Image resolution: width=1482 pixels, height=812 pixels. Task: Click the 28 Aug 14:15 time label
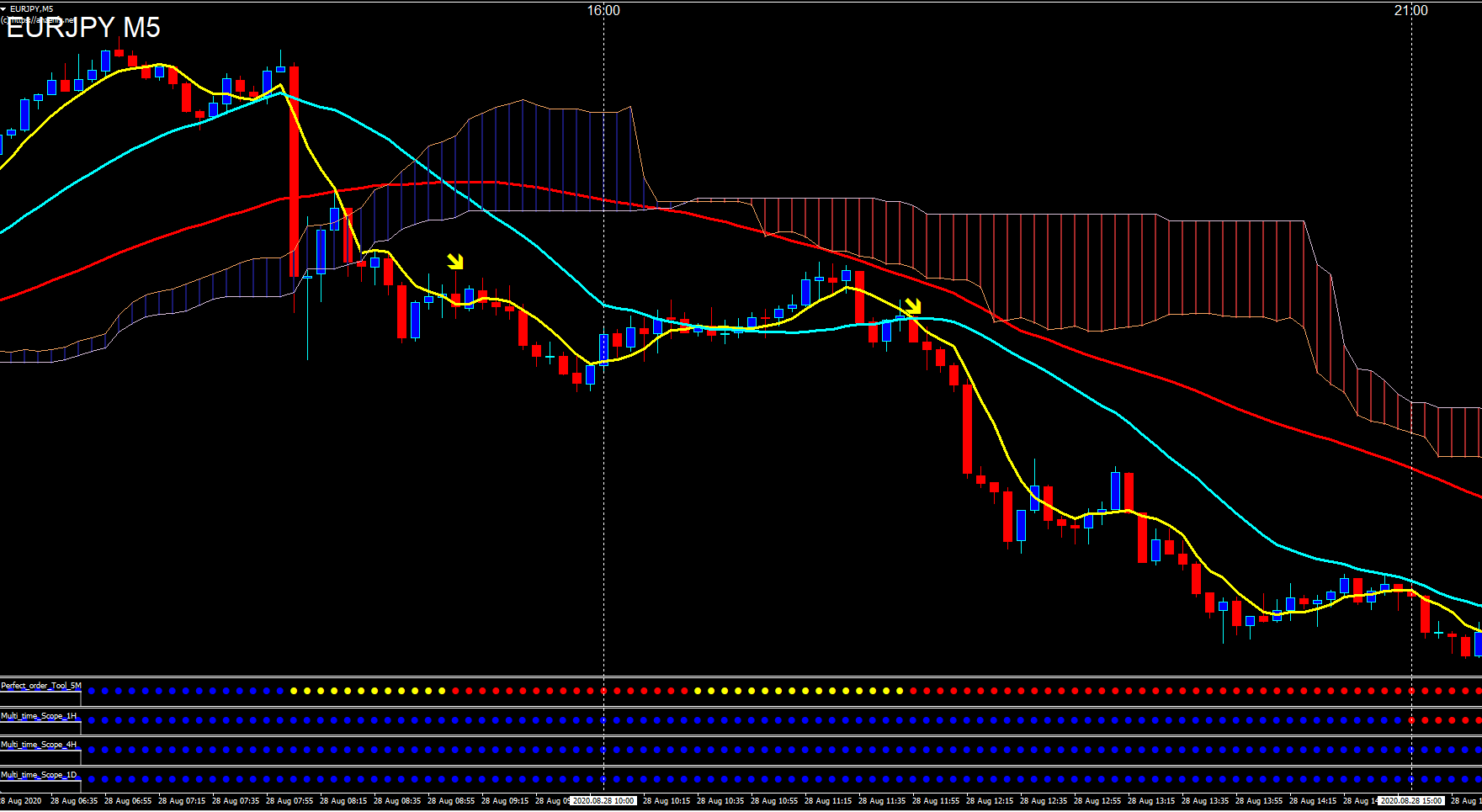(1313, 801)
